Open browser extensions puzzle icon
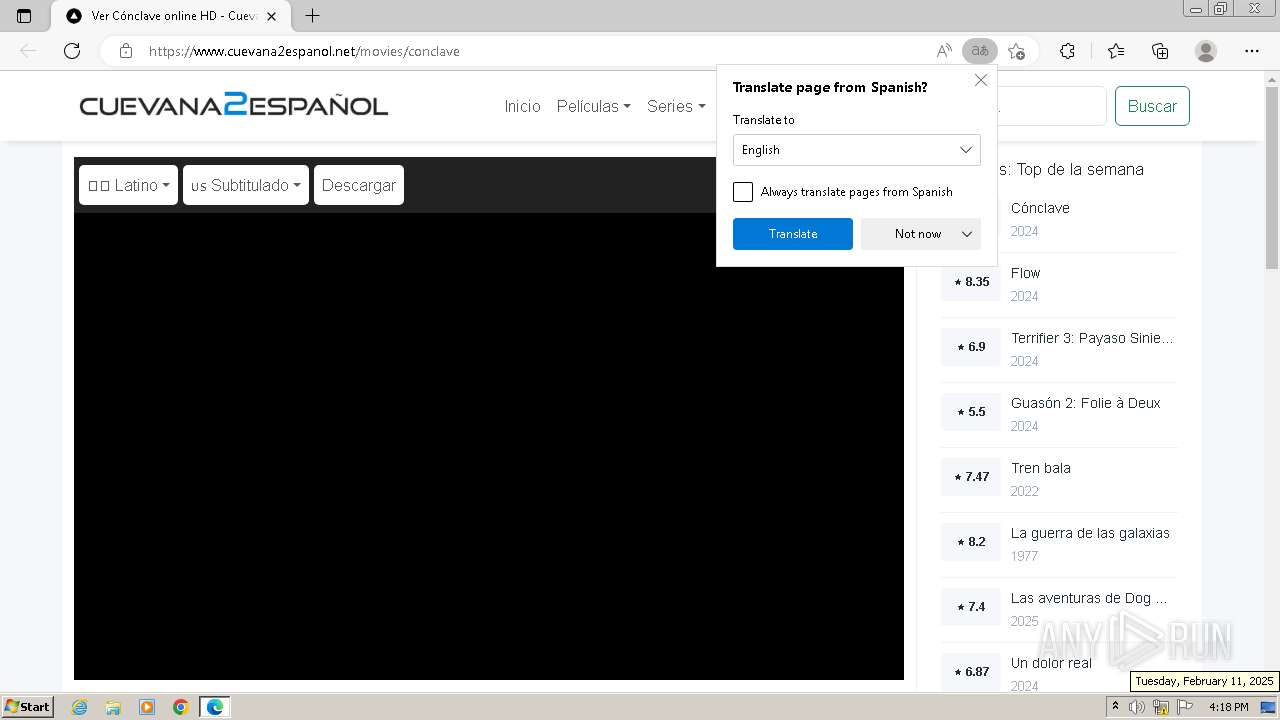This screenshot has height=720, width=1280. tap(1067, 51)
